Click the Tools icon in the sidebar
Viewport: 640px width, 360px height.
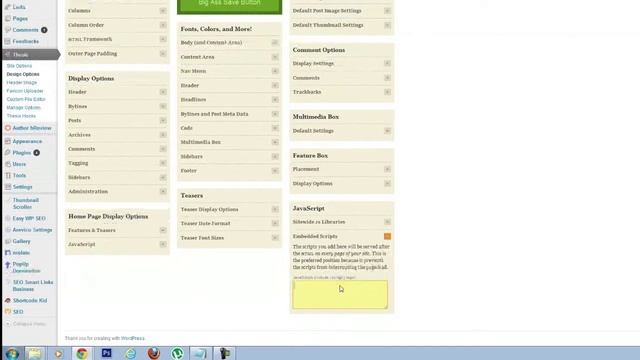(8, 176)
